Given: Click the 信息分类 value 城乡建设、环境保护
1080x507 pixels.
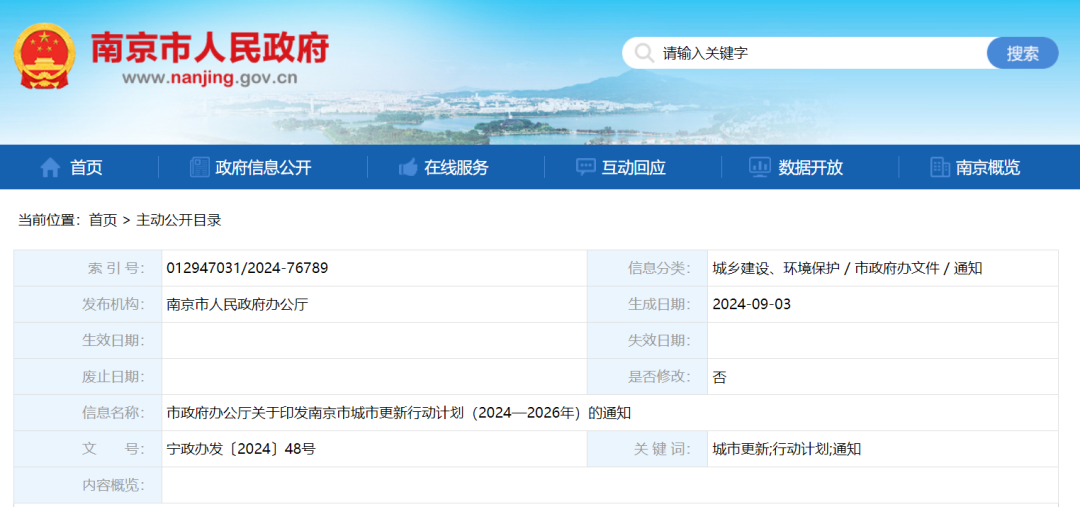Looking at the screenshot, I should pyautogui.click(x=776, y=268).
